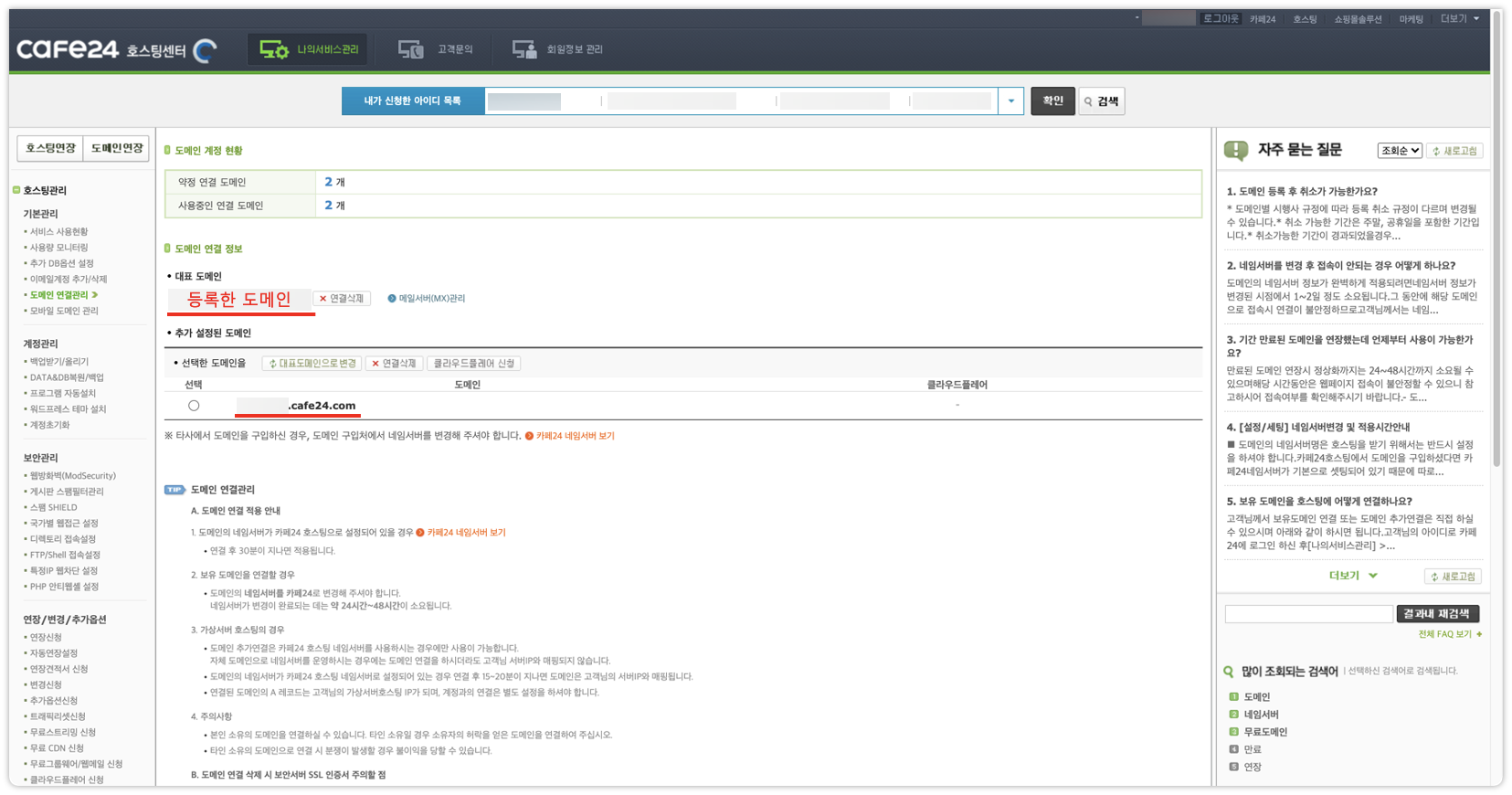Open 게시판 스팸필터관리 in sidebar

click(x=69, y=492)
